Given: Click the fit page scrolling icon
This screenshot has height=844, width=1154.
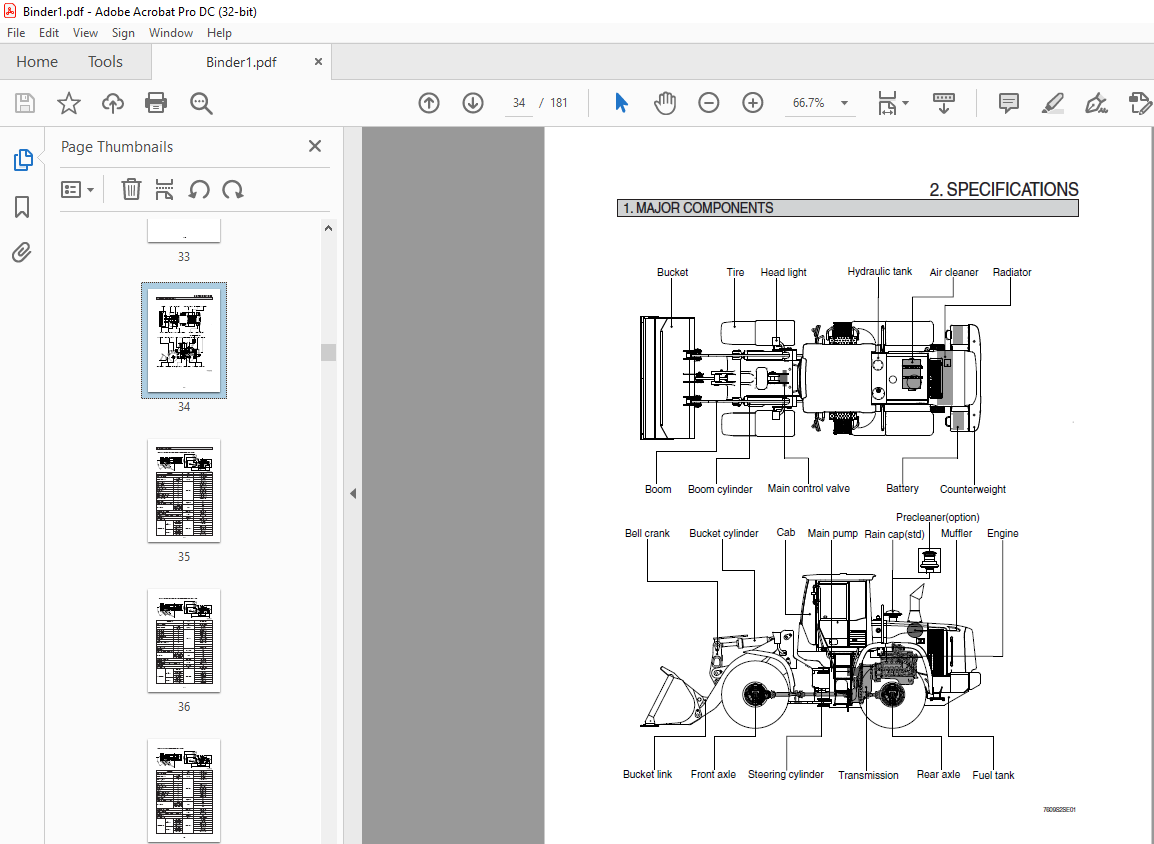Looking at the screenshot, I should [x=888, y=103].
